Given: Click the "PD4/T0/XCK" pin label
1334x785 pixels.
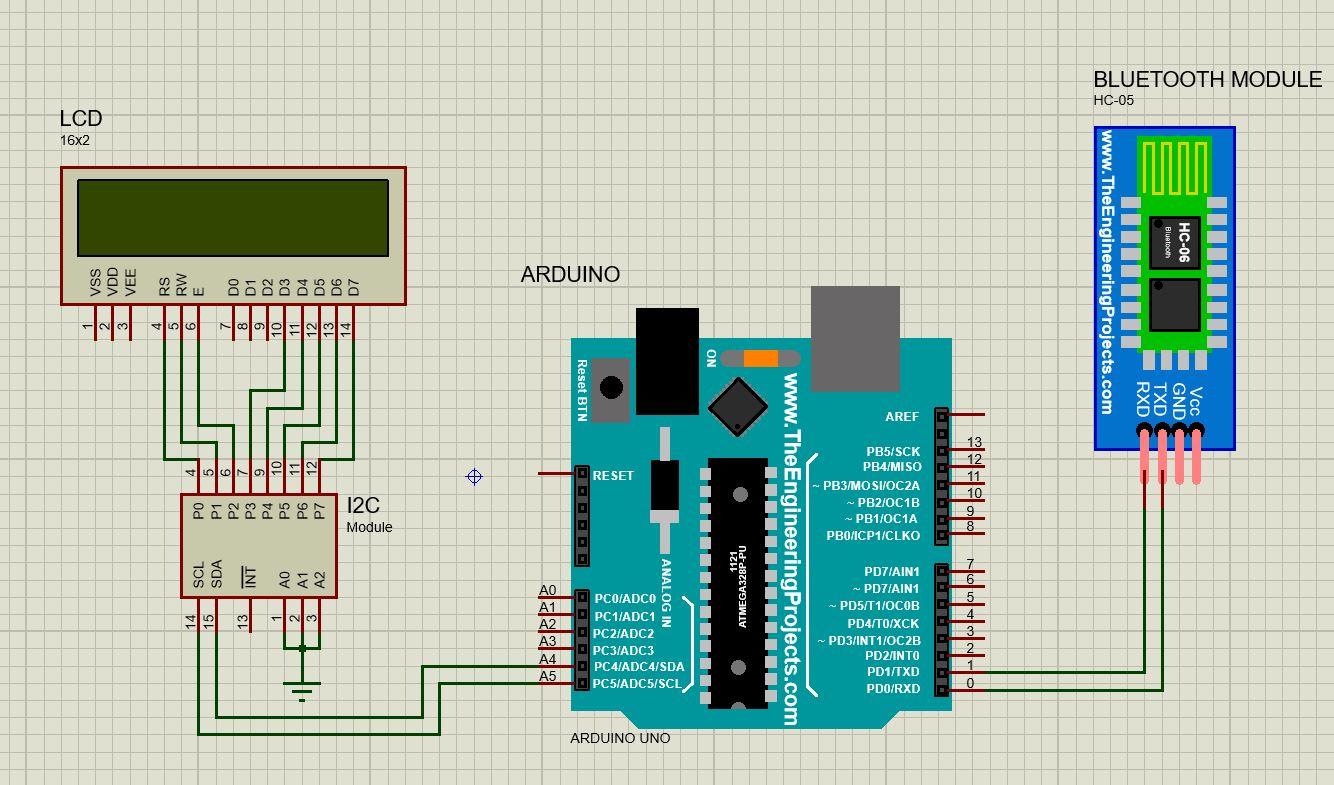Looking at the screenshot, I should point(884,623).
